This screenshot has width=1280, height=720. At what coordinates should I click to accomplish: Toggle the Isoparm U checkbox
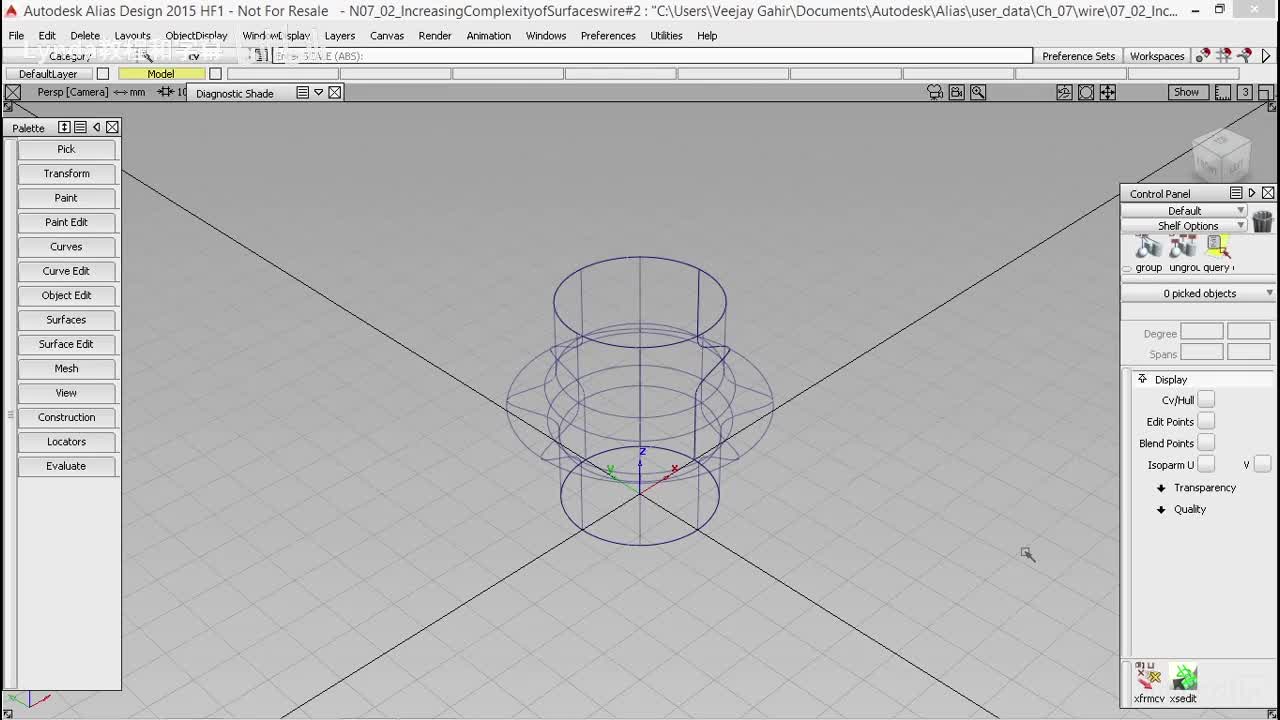click(x=1206, y=464)
